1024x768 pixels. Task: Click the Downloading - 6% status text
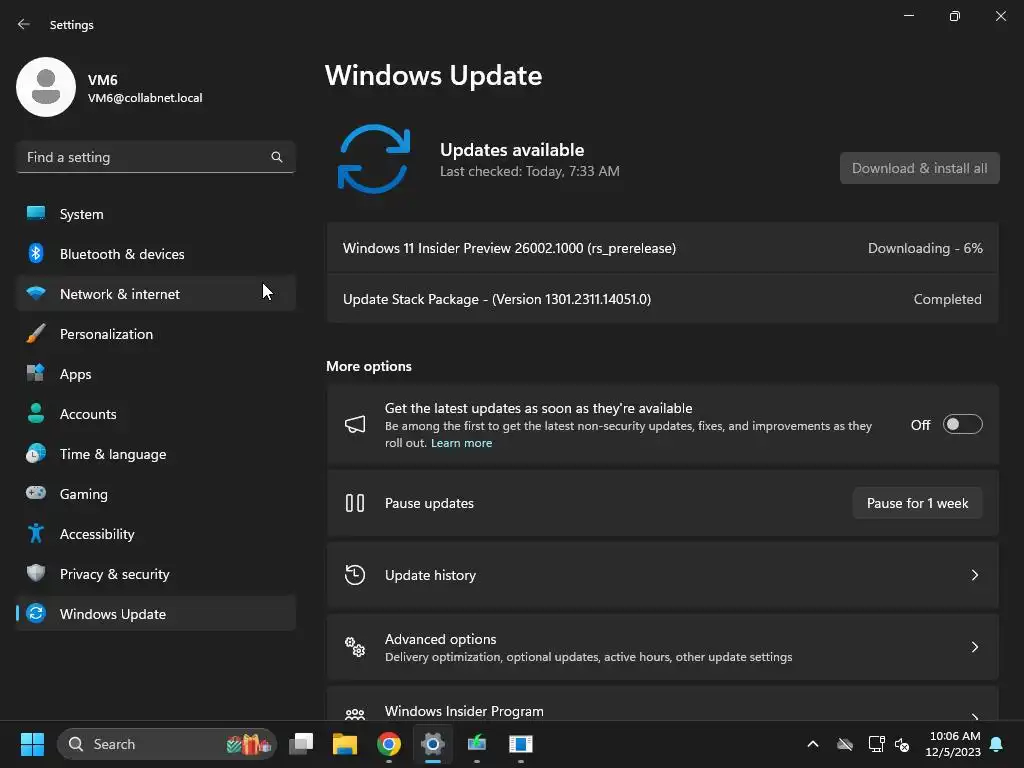pyautogui.click(x=925, y=248)
